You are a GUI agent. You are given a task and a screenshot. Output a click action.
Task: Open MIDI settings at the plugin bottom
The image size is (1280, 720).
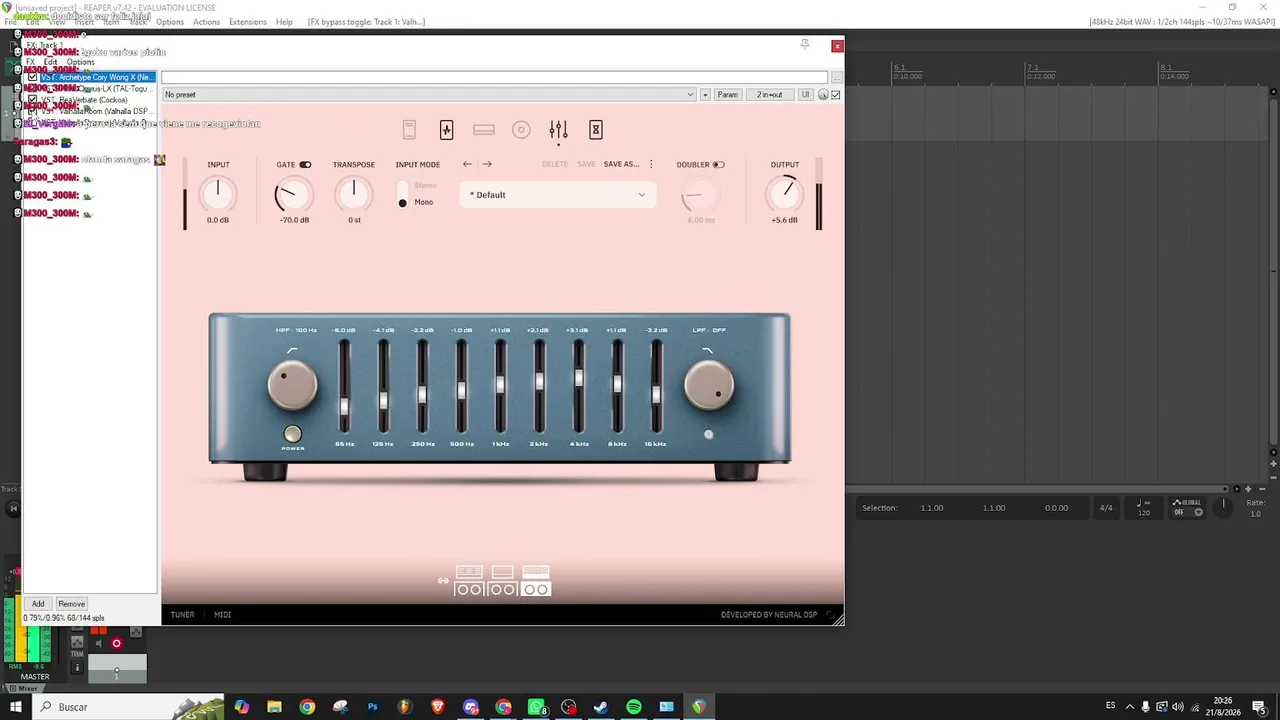point(222,615)
